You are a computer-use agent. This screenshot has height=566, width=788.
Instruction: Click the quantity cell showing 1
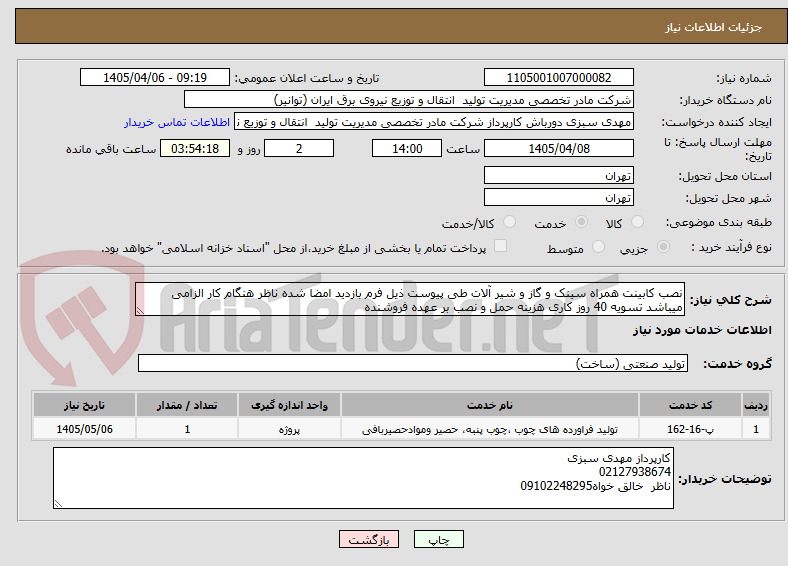coord(187,429)
